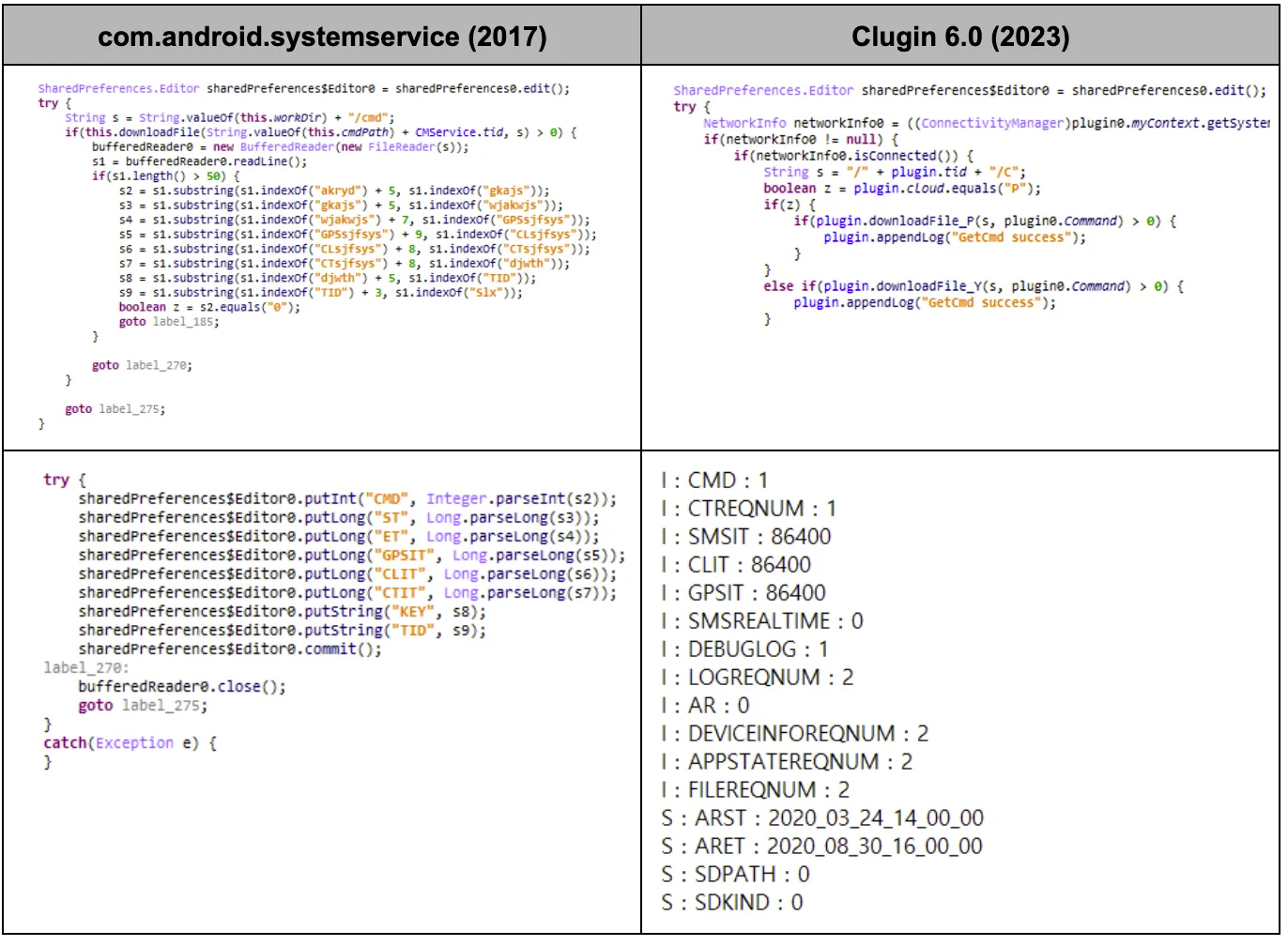
Task: Select the 'I : CMD : 1' config line
Action: point(714,481)
